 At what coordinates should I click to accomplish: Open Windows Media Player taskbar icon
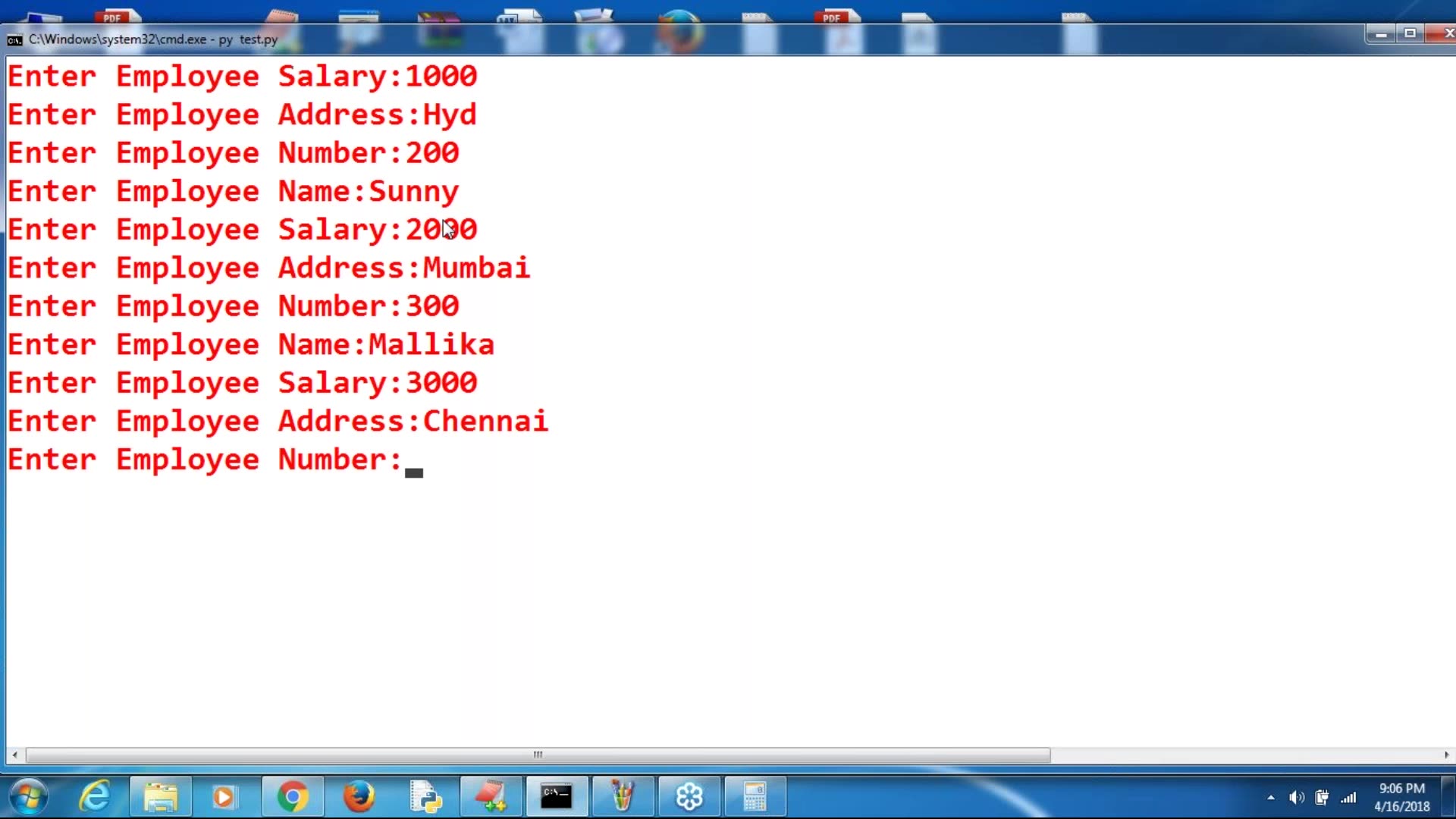tap(224, 797)
